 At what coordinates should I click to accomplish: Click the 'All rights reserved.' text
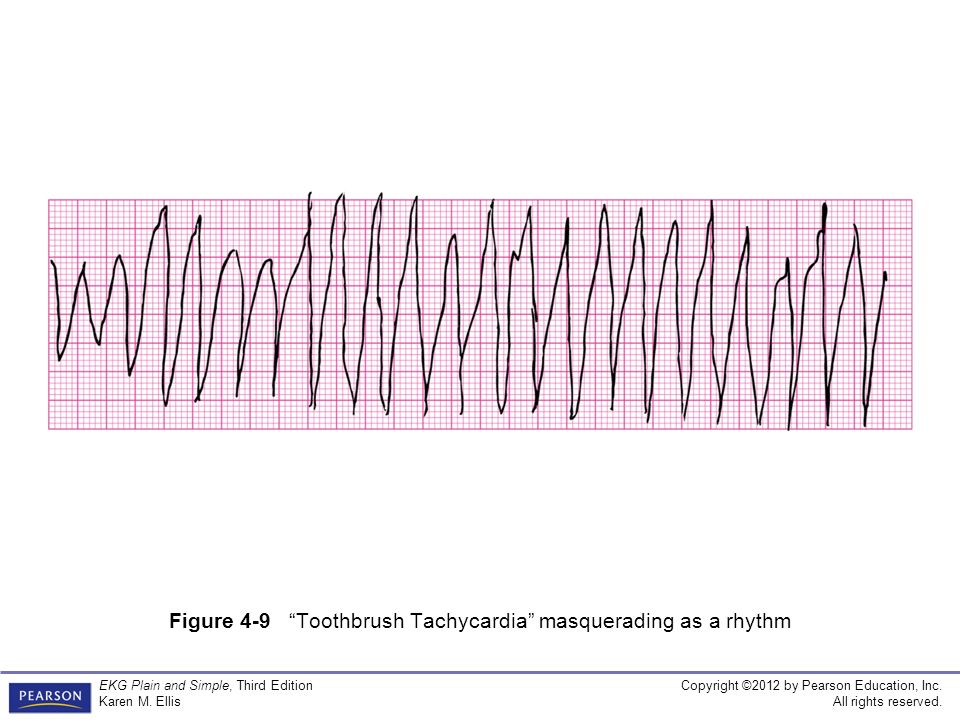pyautogui.click(x=887, y=701)
